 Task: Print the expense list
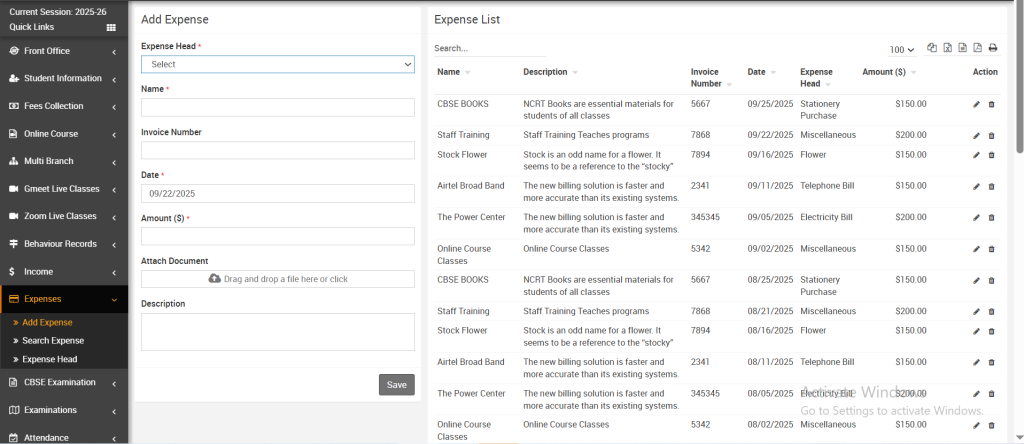(992, 48)
